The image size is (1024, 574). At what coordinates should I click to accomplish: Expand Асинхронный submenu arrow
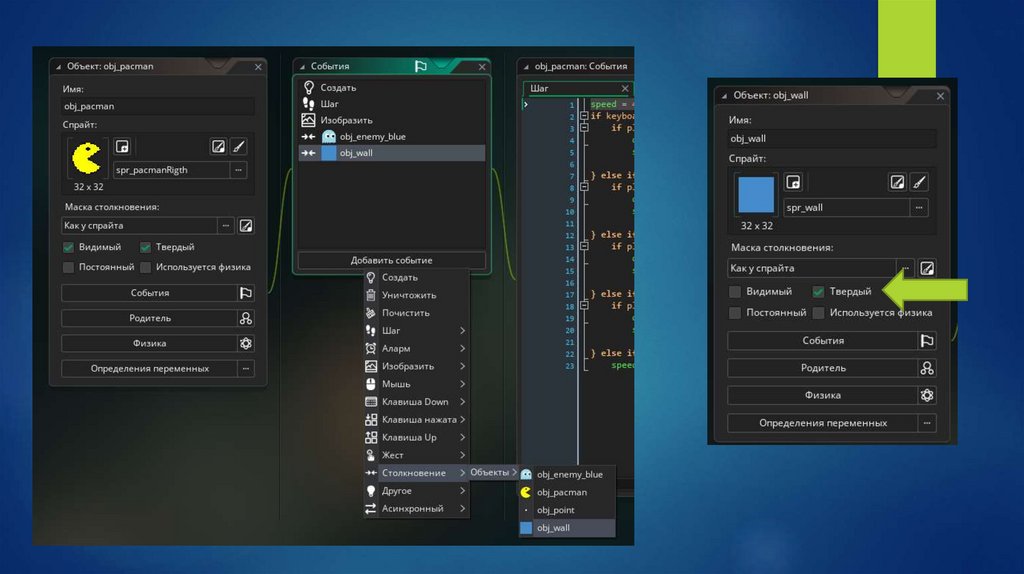pos(462,508)
